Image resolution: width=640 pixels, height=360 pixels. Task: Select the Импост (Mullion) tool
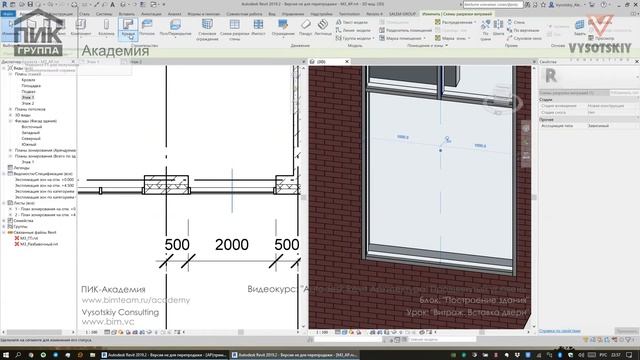point(258,28)
